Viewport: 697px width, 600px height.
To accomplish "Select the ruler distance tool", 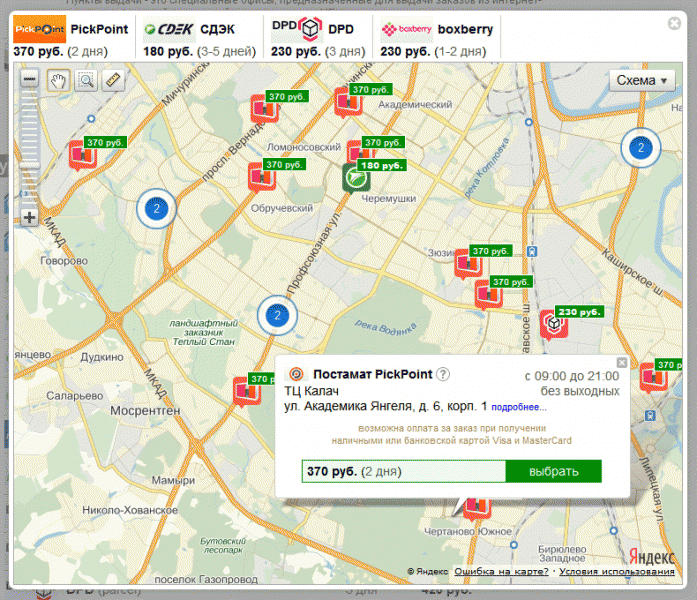I will [113, 80].
